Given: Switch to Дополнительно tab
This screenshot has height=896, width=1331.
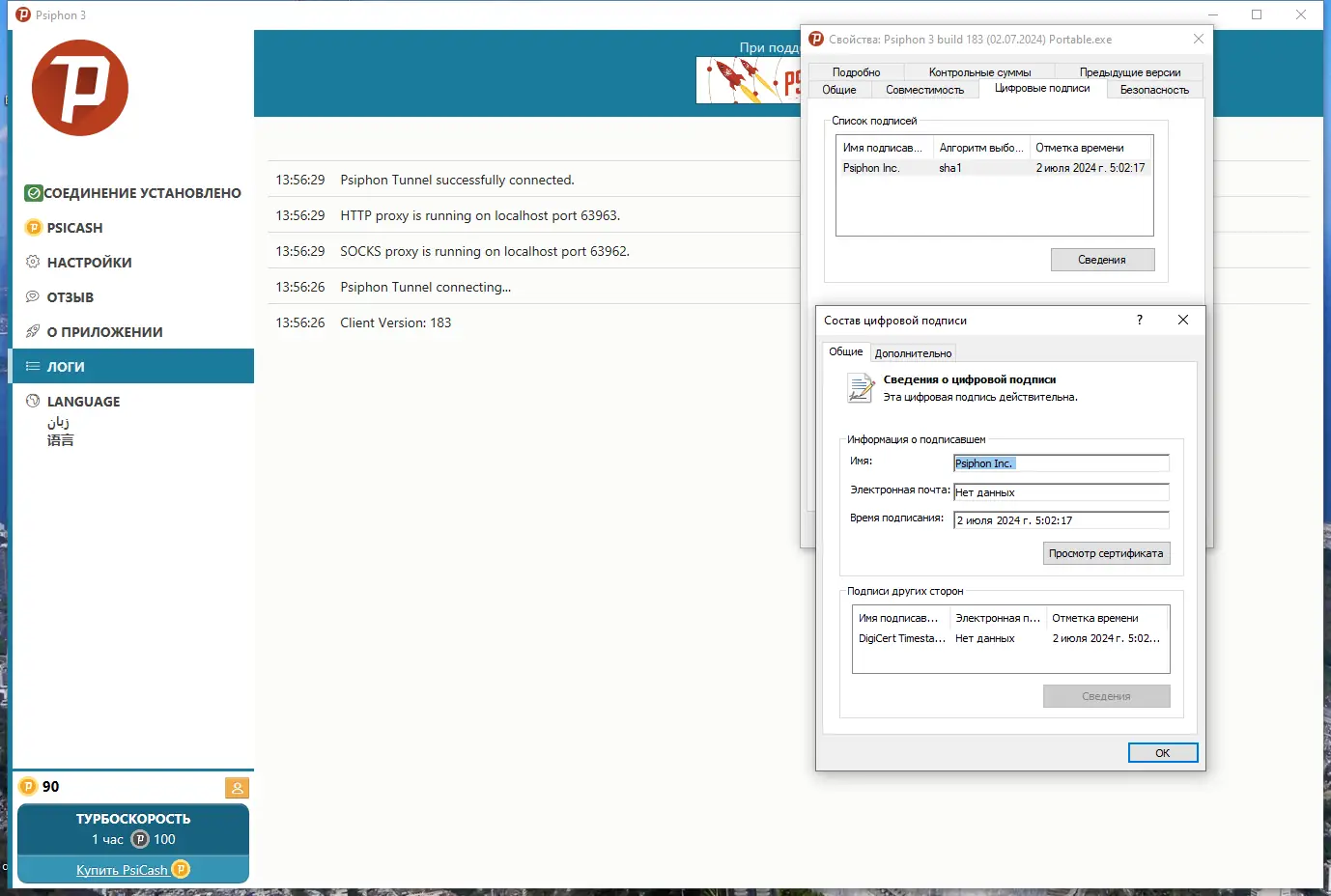Looking at the screenshot, I should 914,353.
